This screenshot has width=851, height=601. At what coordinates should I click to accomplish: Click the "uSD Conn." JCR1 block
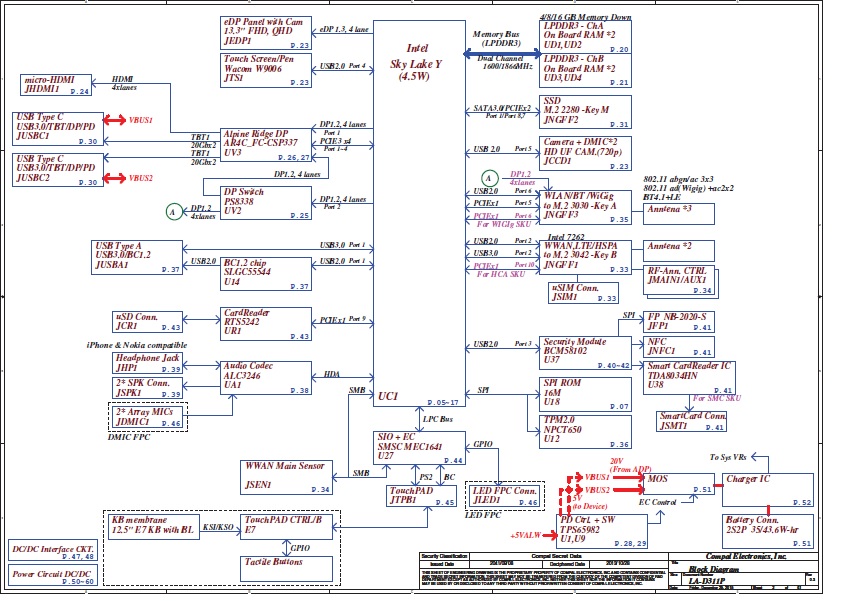click(x=147, y=322)
